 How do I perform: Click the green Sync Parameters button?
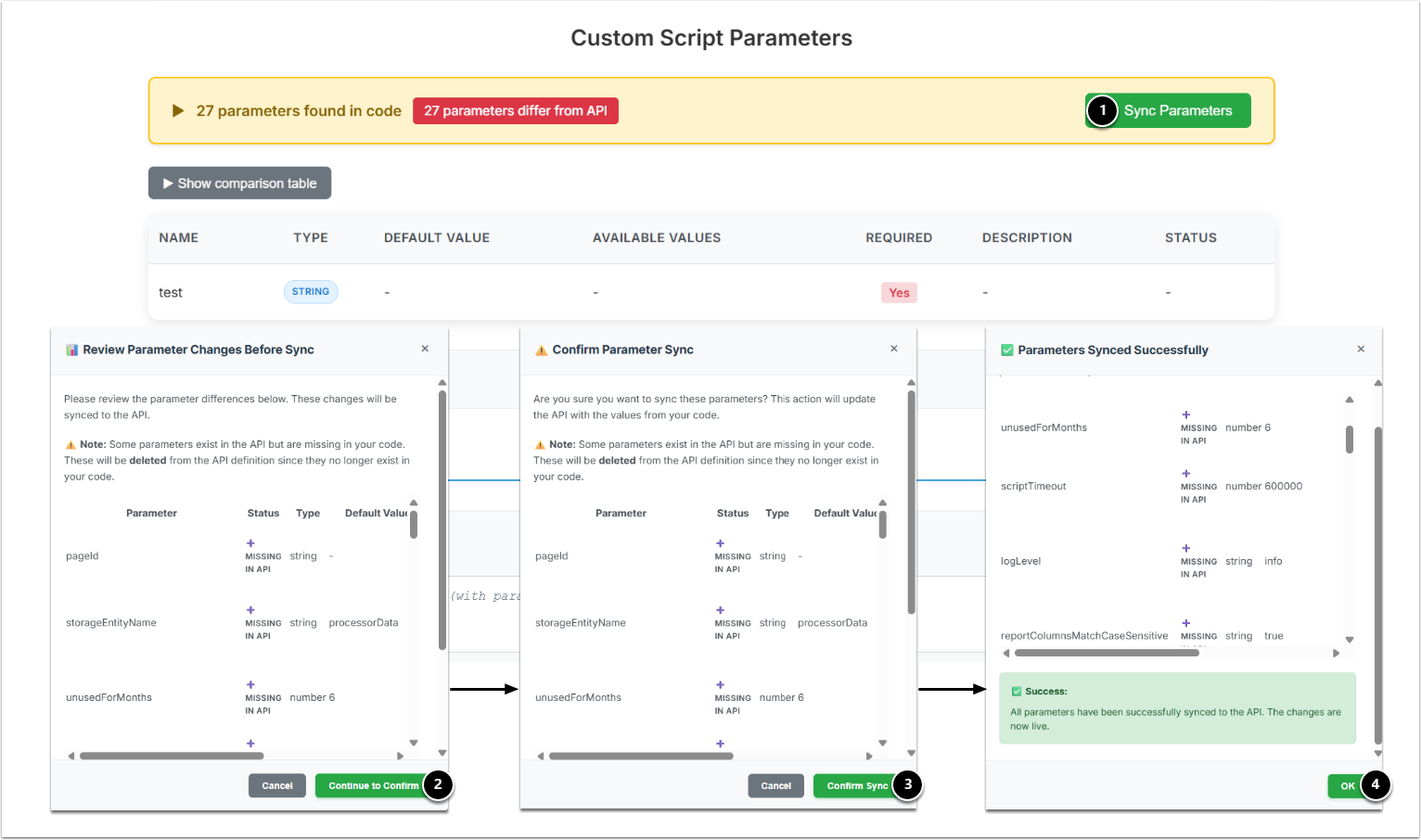[1177, 110]
